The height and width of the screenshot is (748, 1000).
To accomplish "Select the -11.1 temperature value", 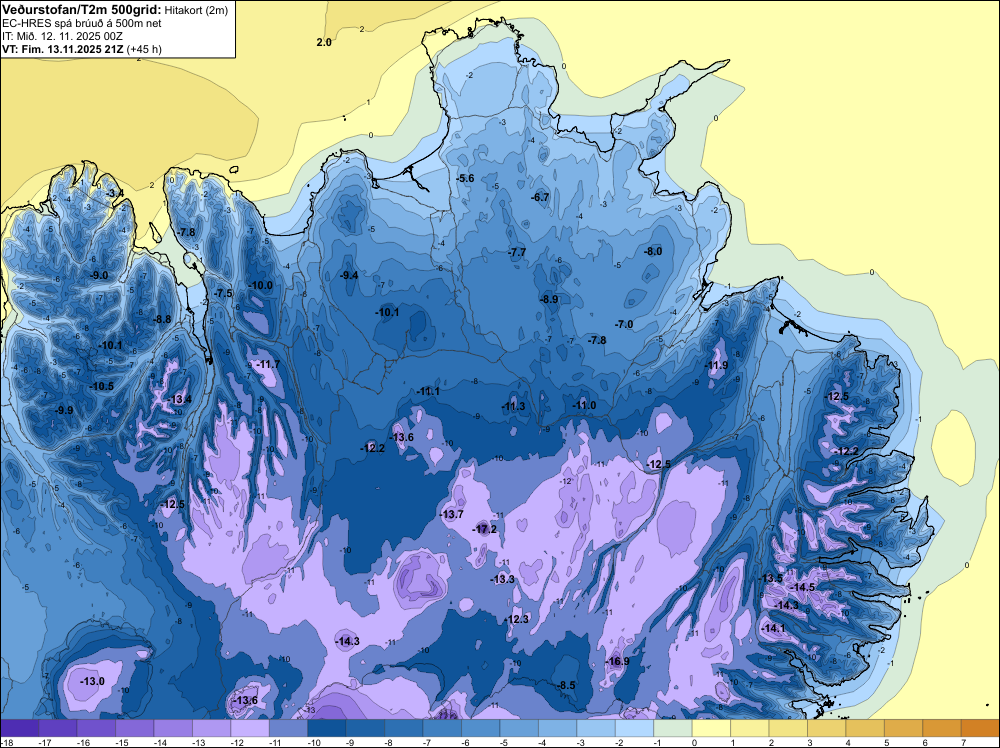I will [x=428, y=392].
